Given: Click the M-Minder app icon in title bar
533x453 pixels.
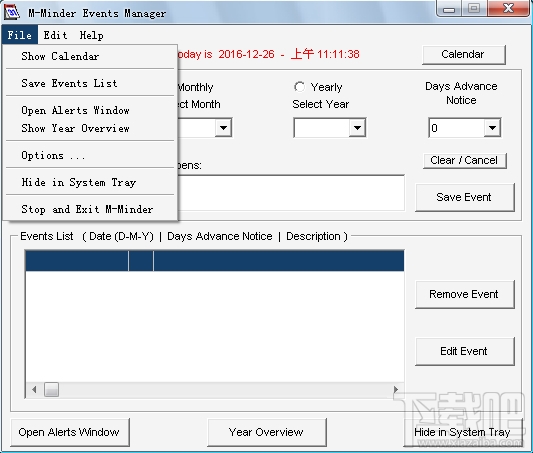Looking at the screenshot, I should coord(12,12).
